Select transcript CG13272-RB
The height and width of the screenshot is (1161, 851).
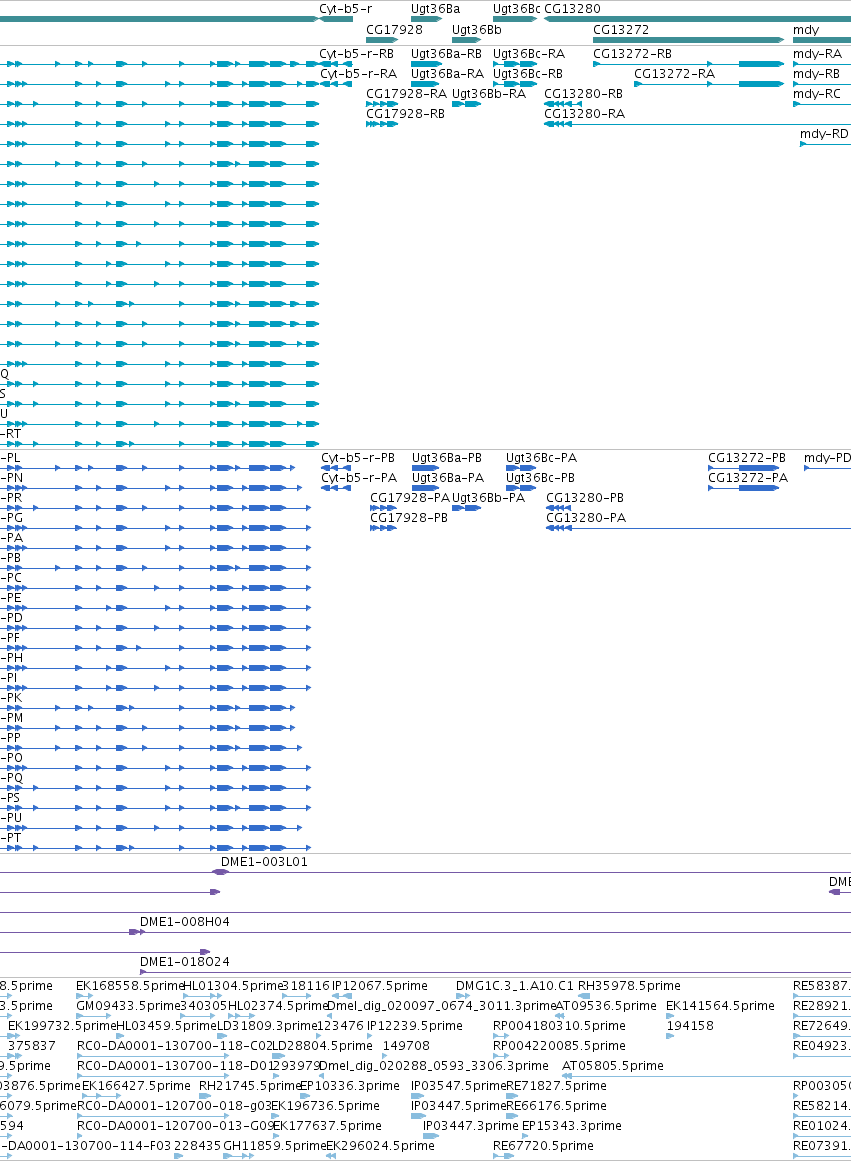(x=633, y=54)
